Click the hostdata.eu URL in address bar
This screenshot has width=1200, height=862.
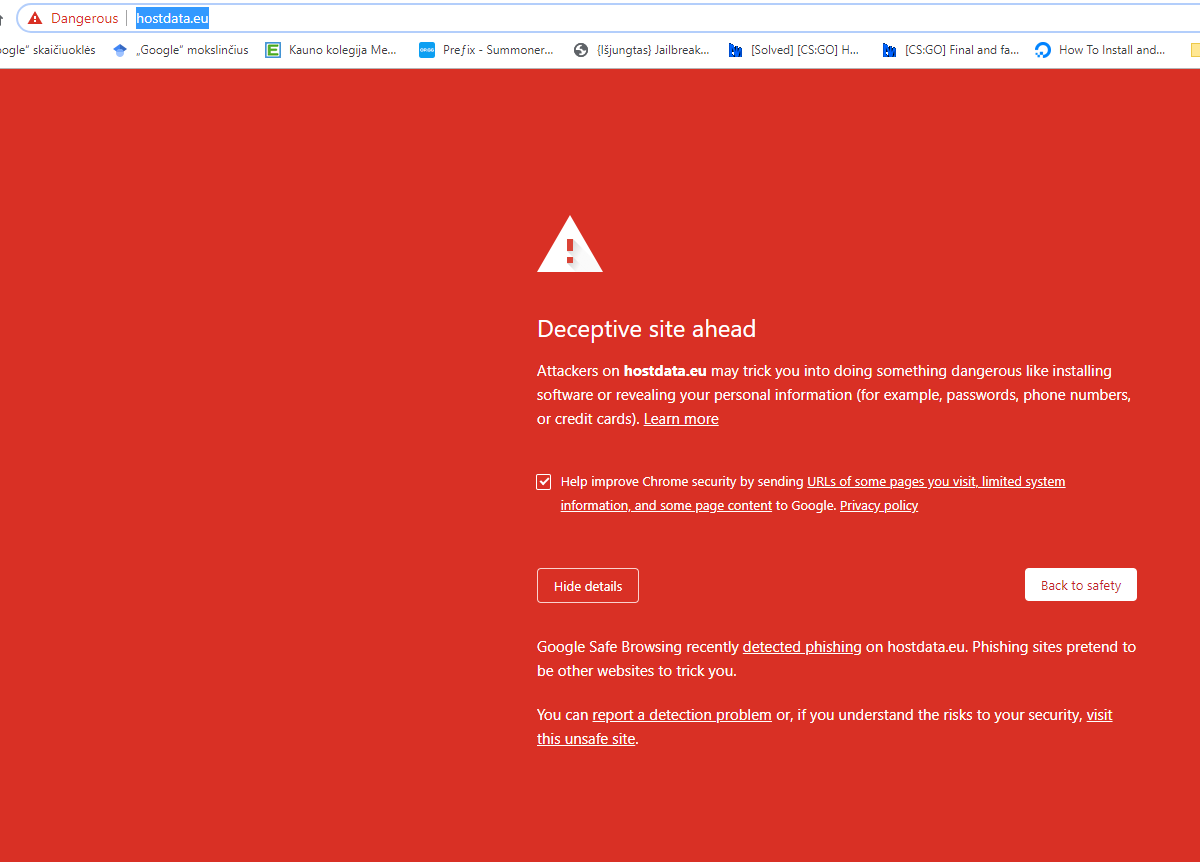point(172,18)
